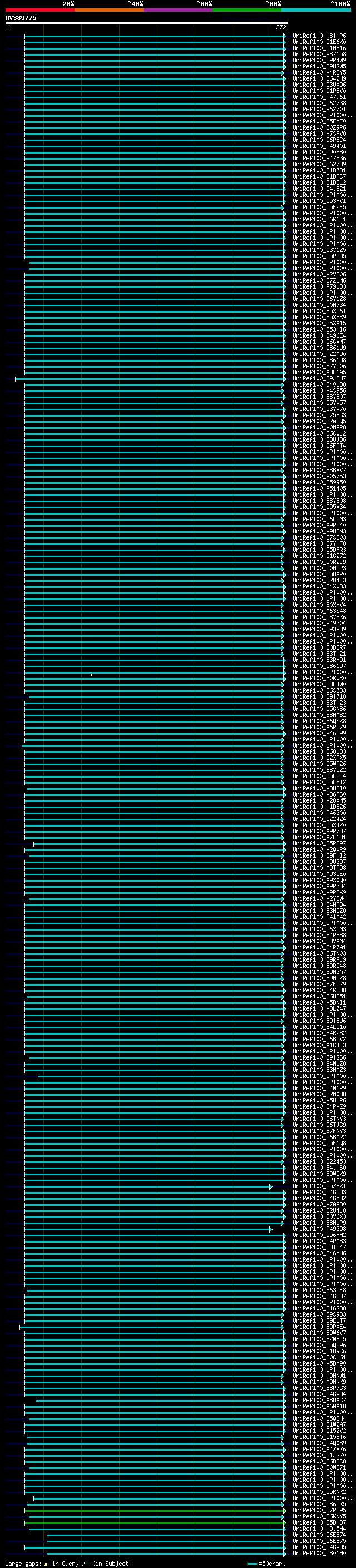Screen dimensions: 356x1568
Task: Click the cyan ~100% identity color segment
Action: click(x=316, y=10)
